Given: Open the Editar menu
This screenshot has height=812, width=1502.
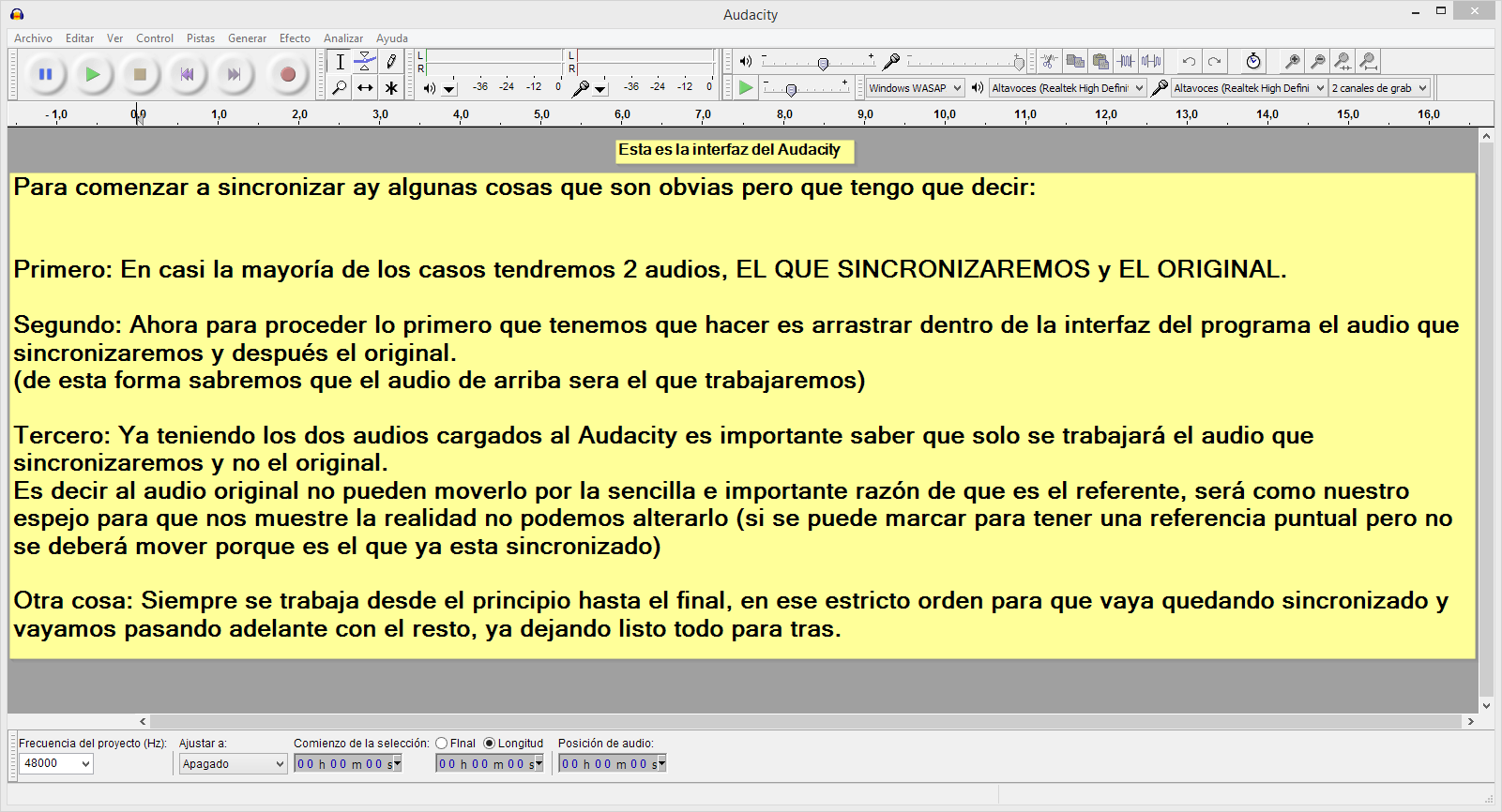Looking at the screenshot, I should click(80, 38).
